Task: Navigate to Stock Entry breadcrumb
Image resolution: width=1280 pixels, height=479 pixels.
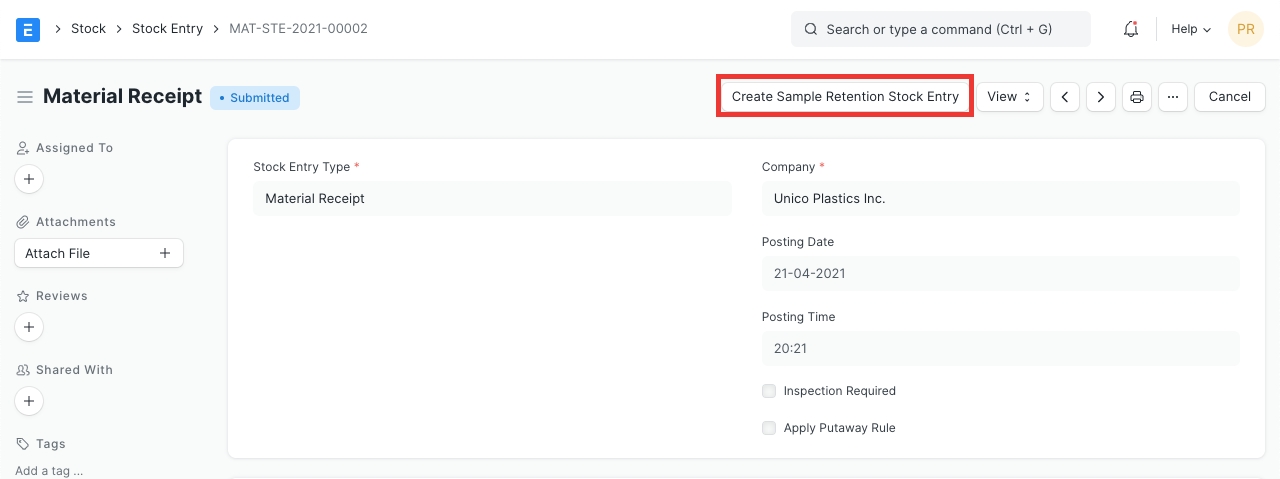Action: (167, 29)
